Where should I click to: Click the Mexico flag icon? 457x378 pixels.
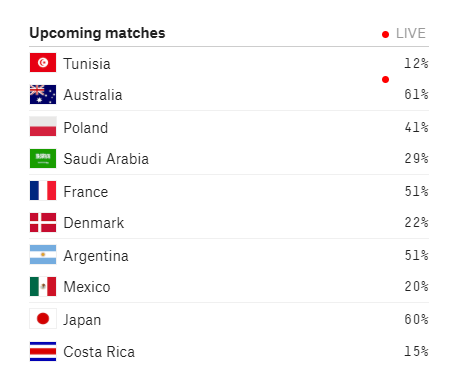point(43,286)
